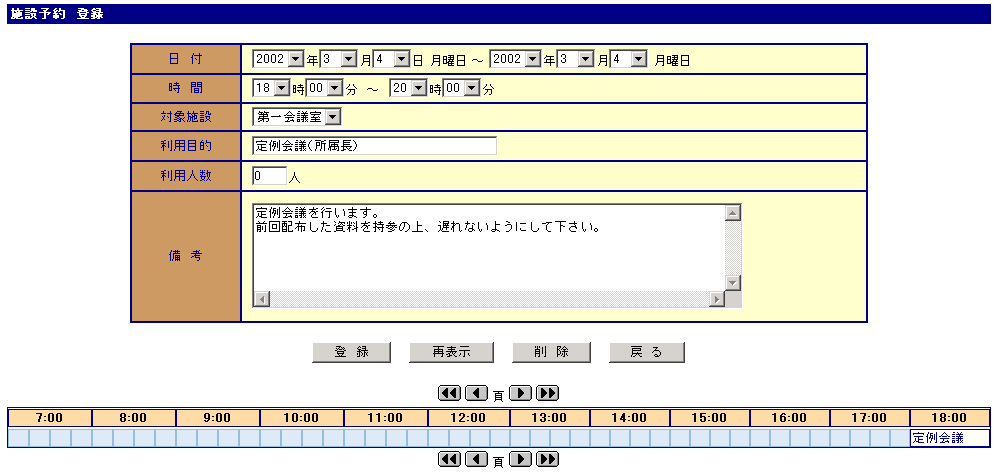Click the remarks scrollbar up arrow
This screenshot has width=994, height=473.
coord(733,212)
